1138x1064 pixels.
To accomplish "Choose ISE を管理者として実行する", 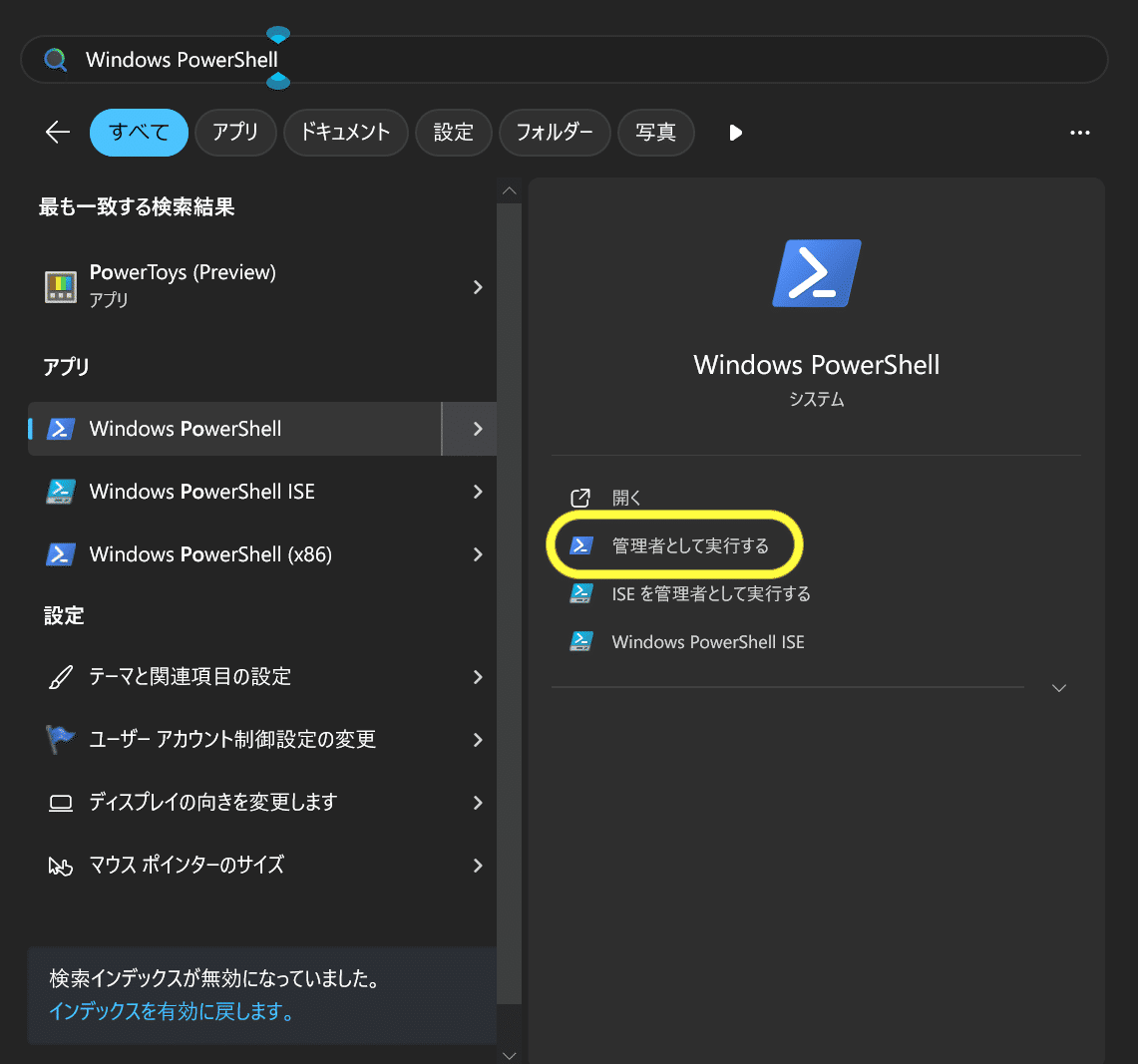I will click(x=711, y=593).
